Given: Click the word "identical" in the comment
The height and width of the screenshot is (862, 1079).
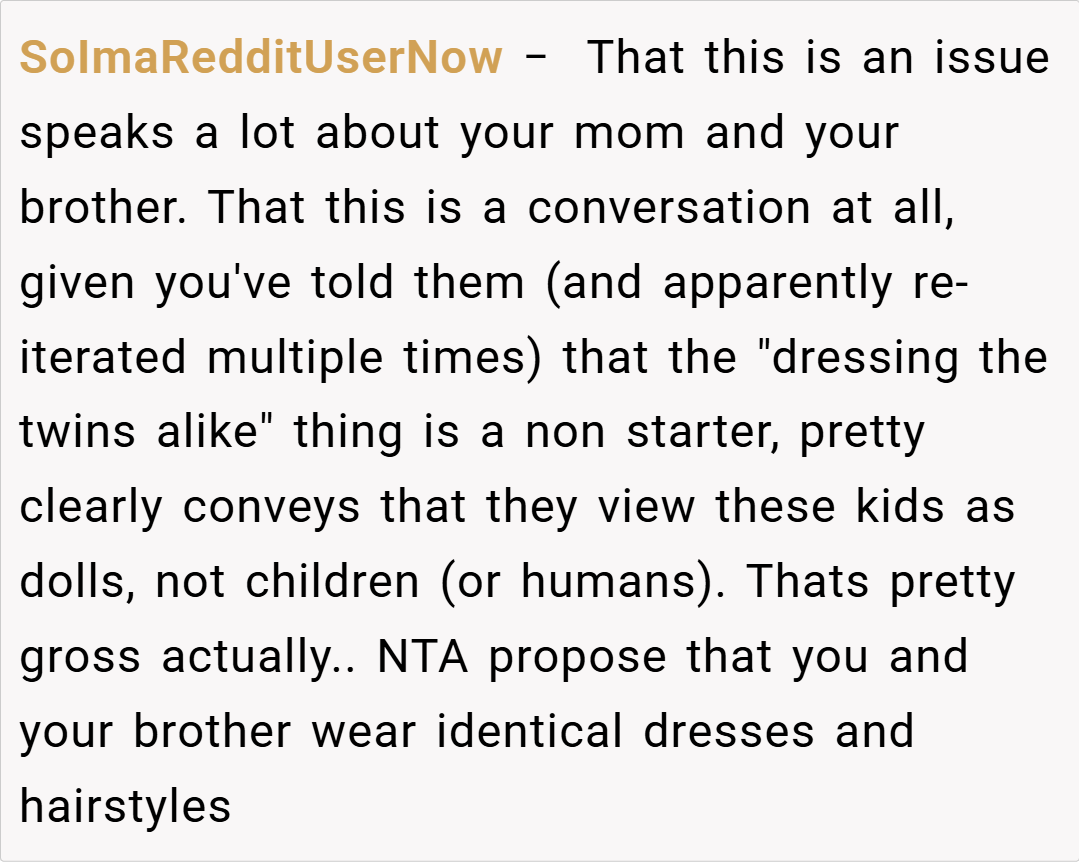Looking at the screenshot, I should click(x=531, y=731).
